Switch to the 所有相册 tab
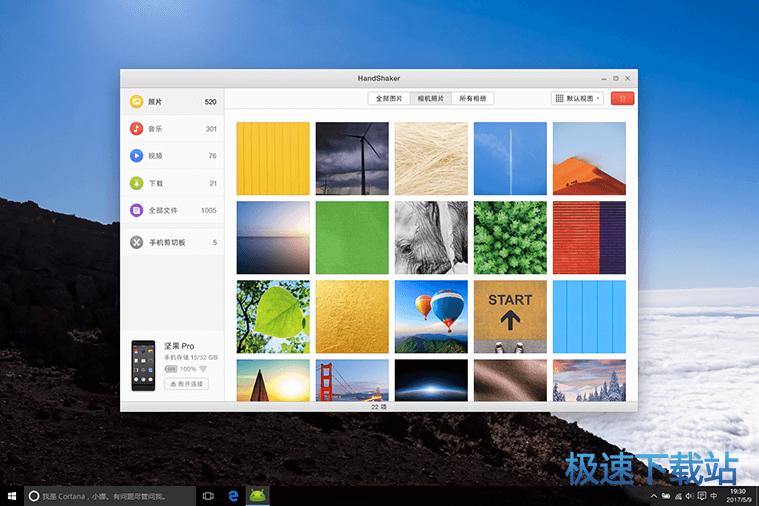759x506 pixels. click(x=473, y=98)
